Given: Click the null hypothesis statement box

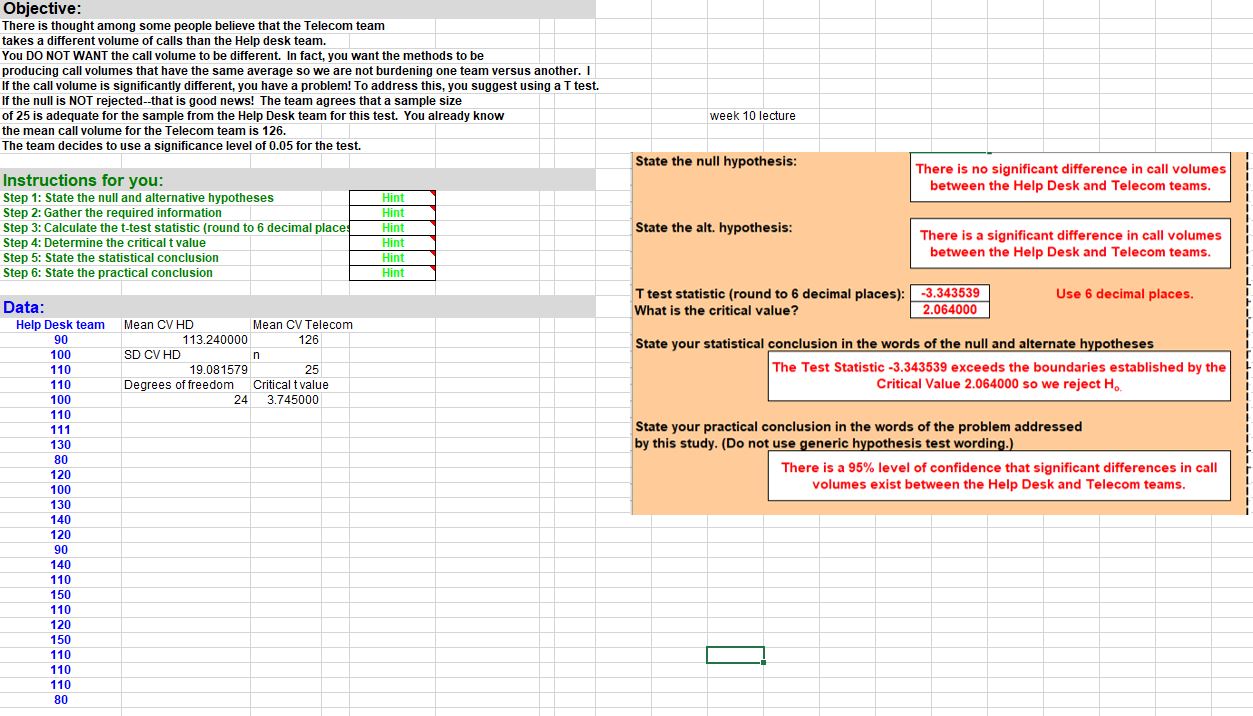Looking at the screenshot, I should coord(1070,176).
